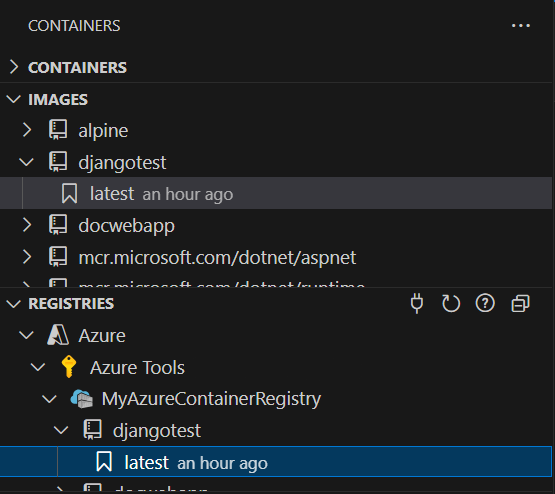
Task: Select the Azure registry provider label
Action: click(x=102, y=335)
